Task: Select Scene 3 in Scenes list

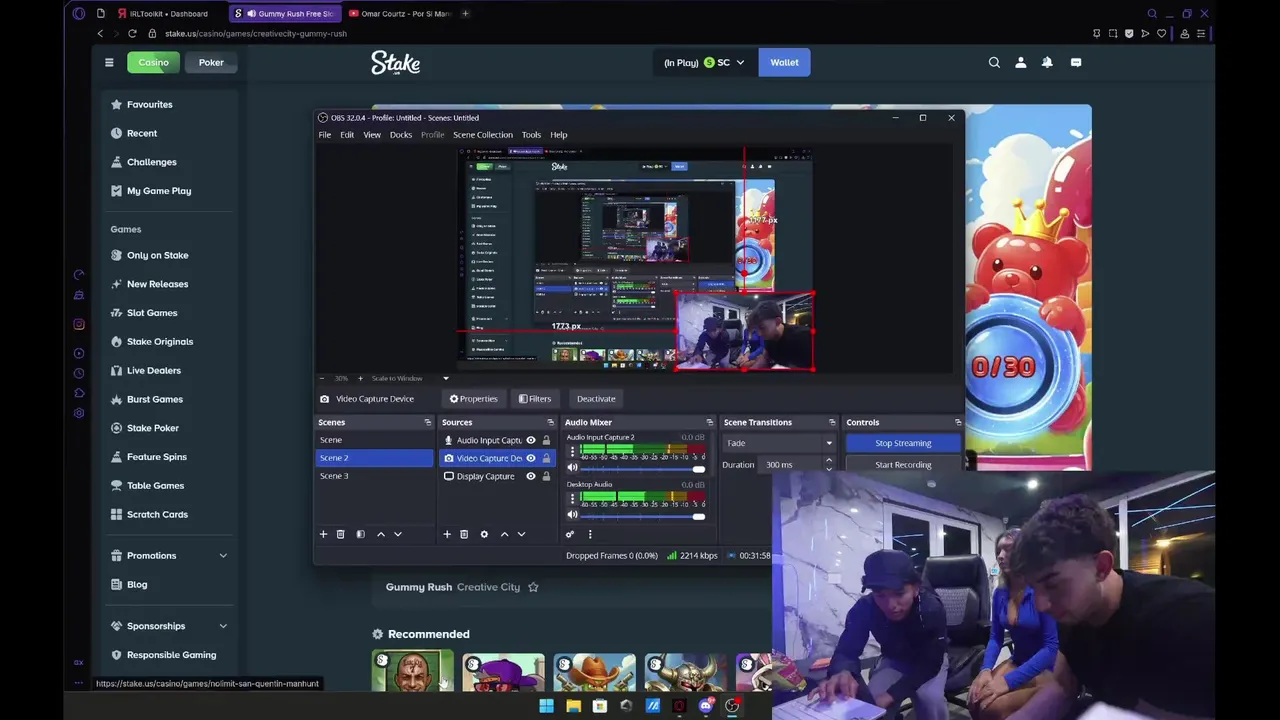Action: pyautogui.click(x=375, y=476)
